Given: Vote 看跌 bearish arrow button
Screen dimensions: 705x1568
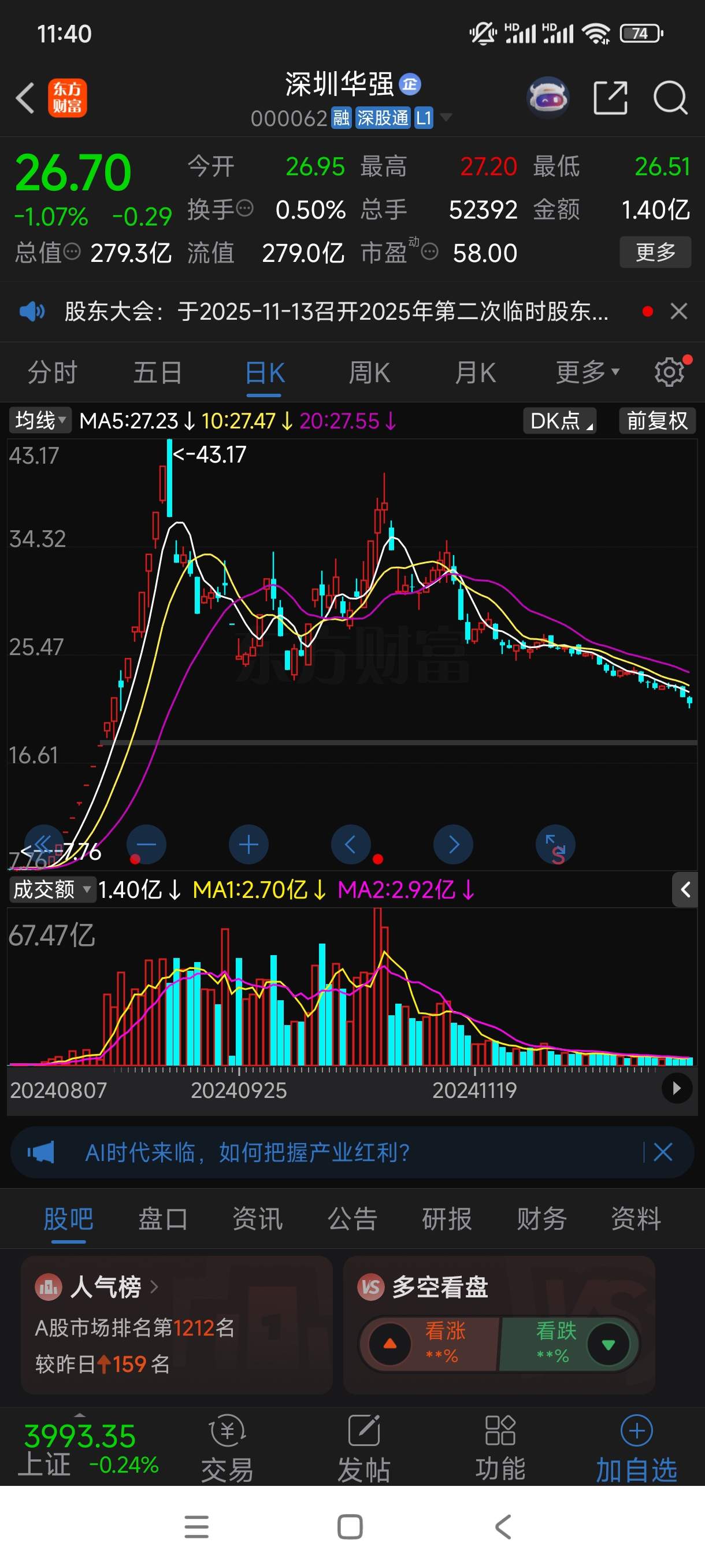Looking at the screenshot, I should pos(608,1344).
